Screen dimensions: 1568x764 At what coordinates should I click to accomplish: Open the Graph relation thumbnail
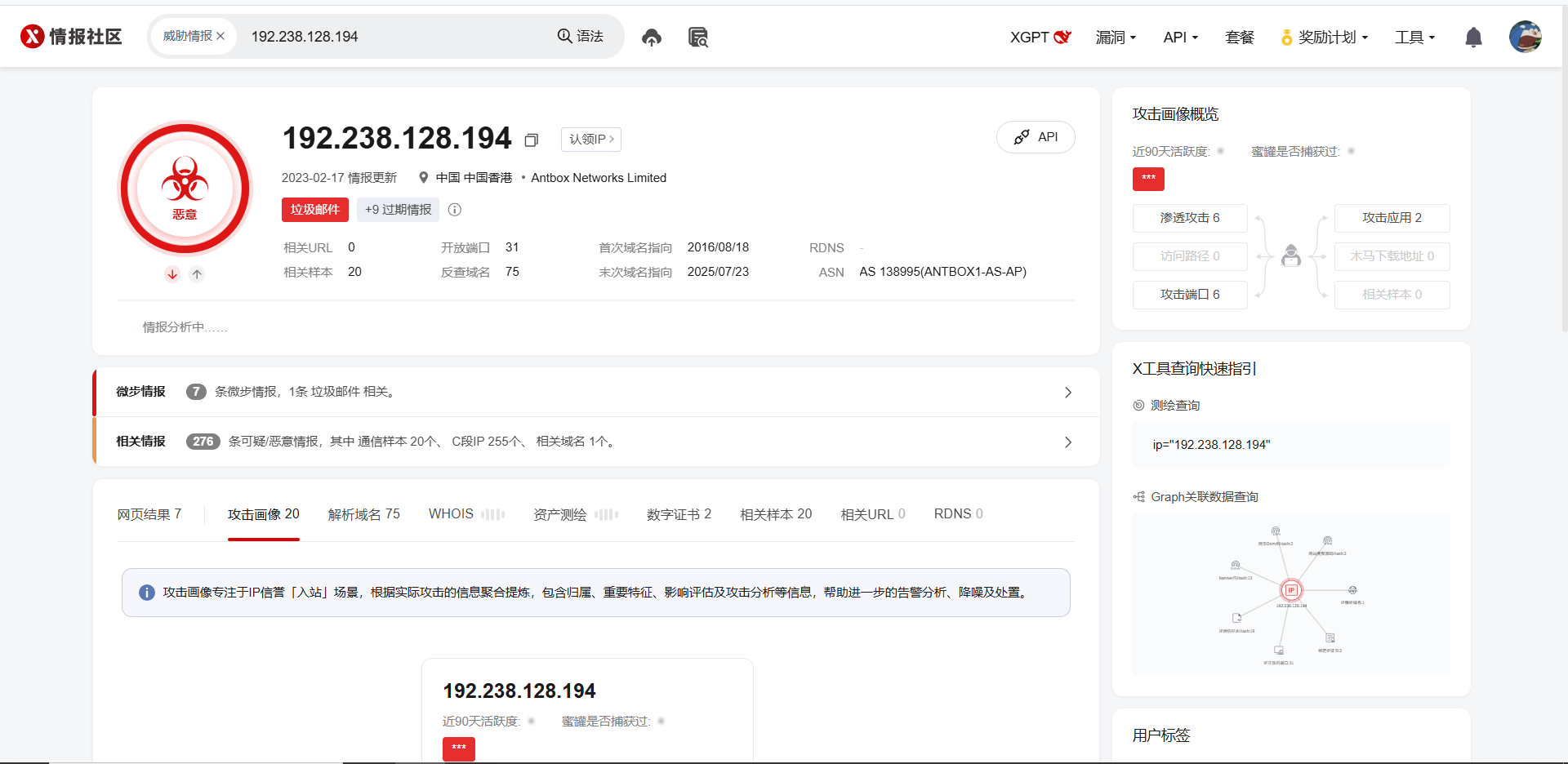pos(1291,594)
